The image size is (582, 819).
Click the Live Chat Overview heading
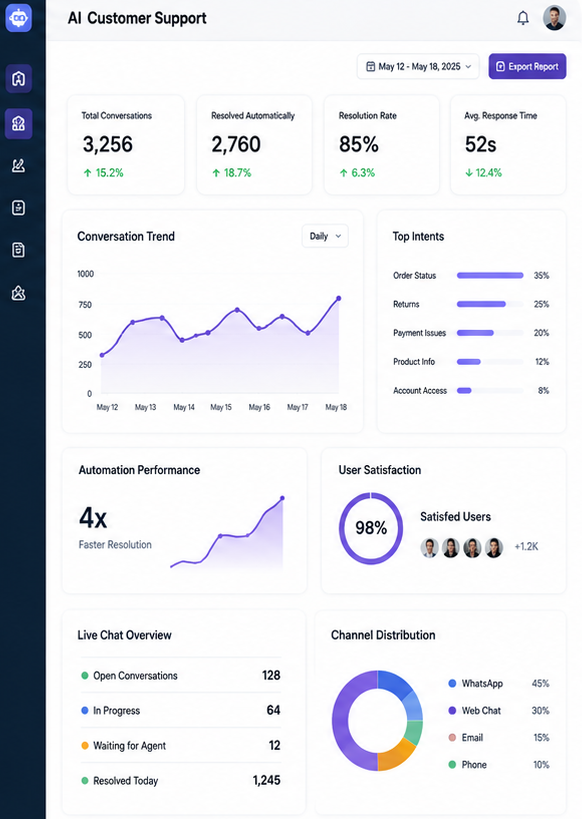[x=124, y=635]
